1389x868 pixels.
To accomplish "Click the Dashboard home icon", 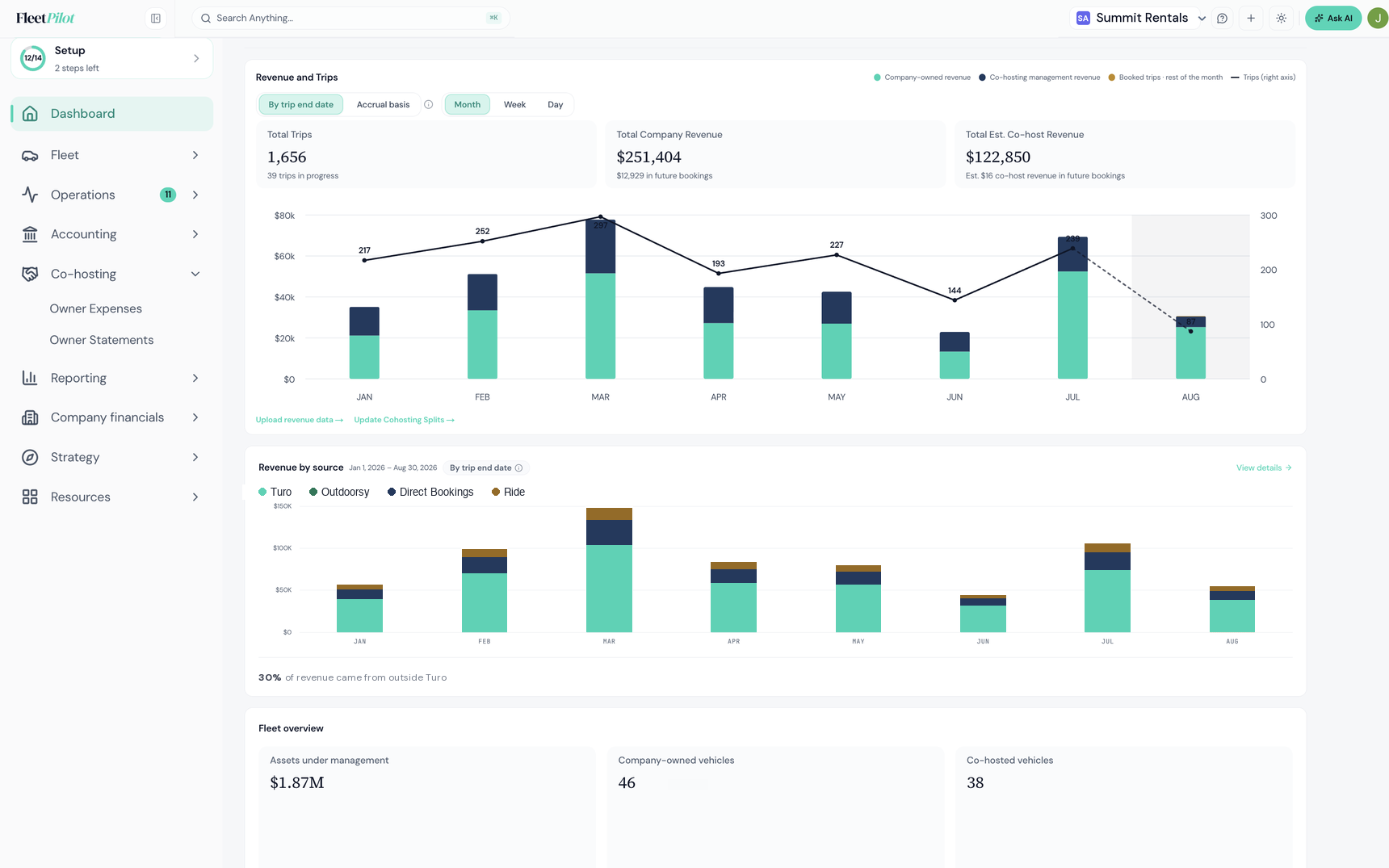I will click(x=30, y=114).
